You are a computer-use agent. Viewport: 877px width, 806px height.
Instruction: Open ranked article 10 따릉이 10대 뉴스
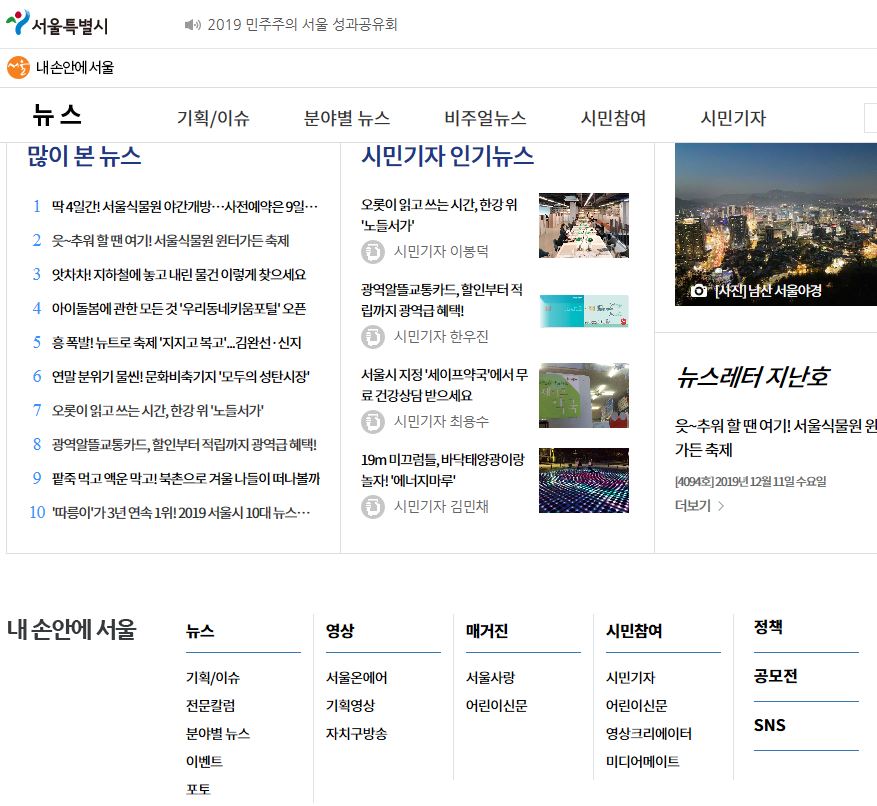(181, 513)
